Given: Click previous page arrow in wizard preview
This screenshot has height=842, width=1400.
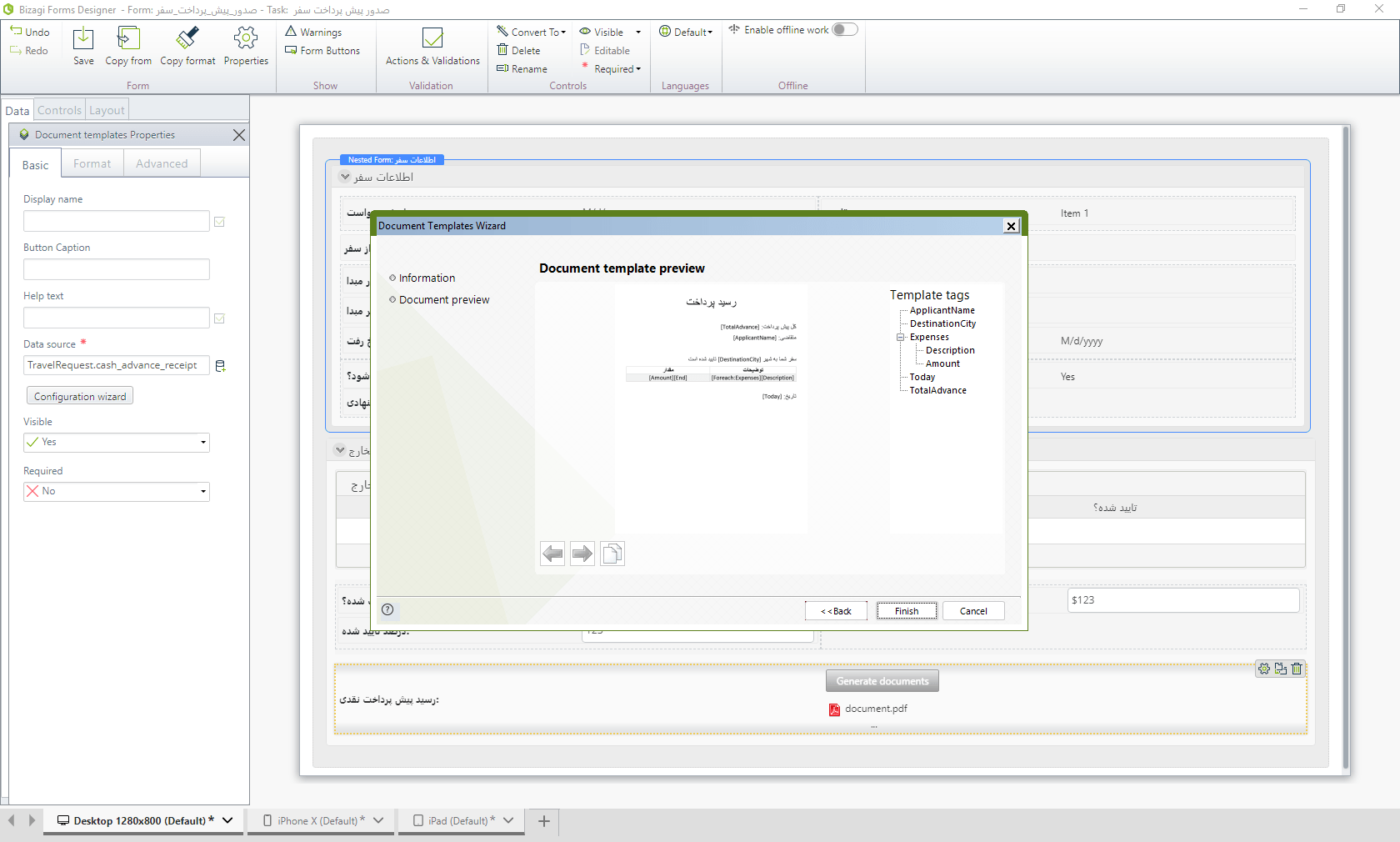Looking at the screenshot, I should tap(552, 554).
